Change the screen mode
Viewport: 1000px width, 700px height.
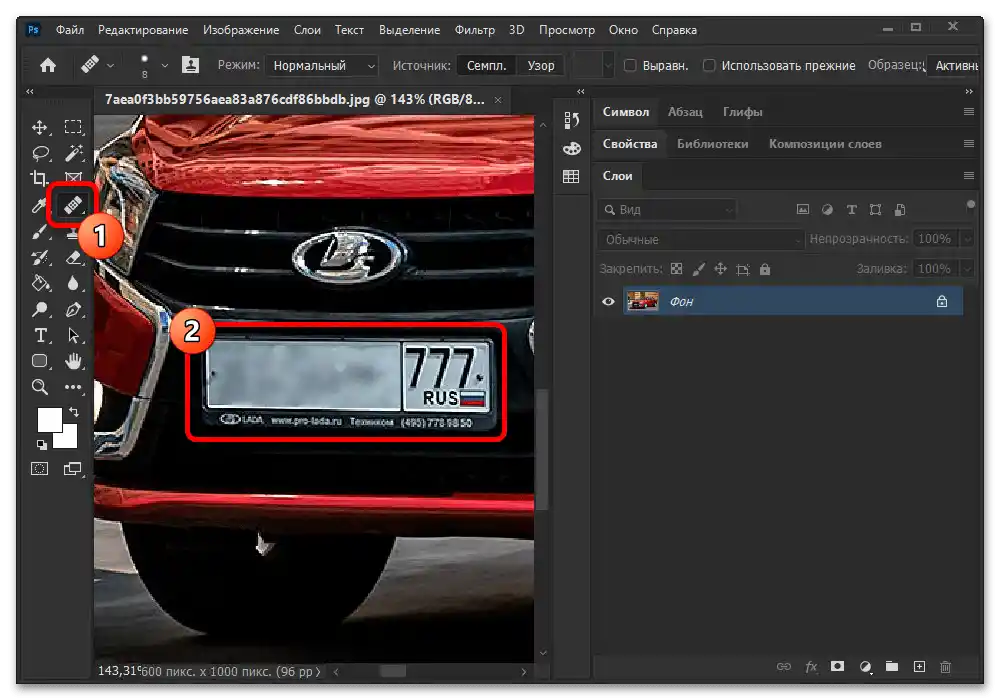[73, 469]
